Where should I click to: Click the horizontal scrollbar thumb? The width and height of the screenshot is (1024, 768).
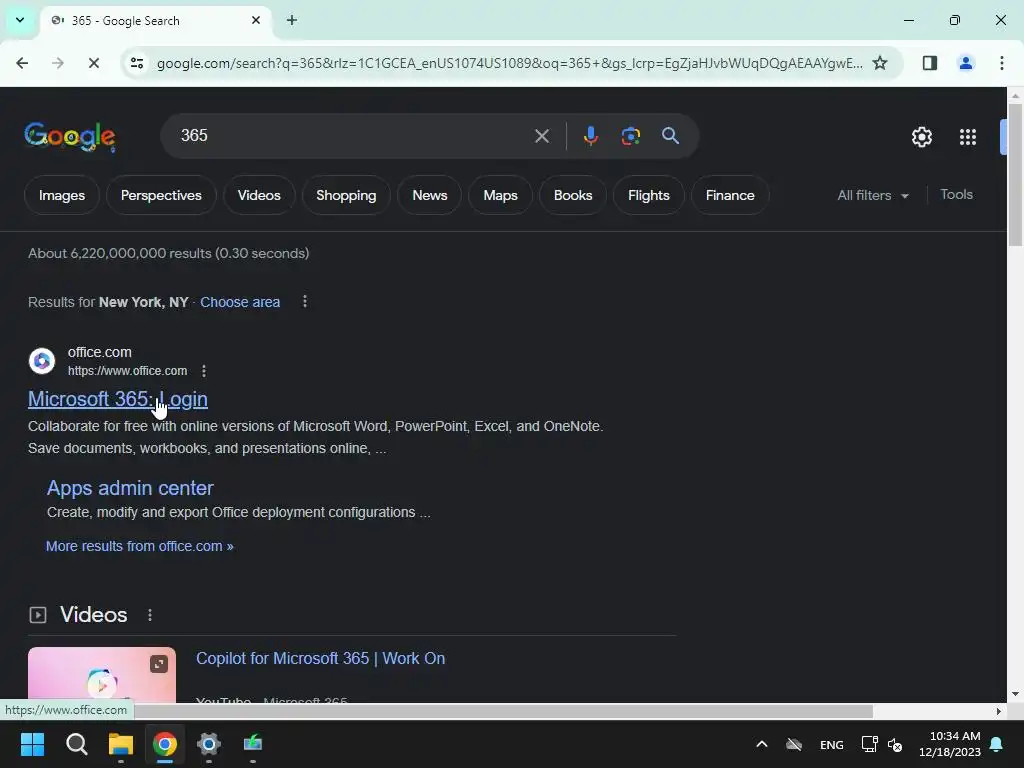point(503,711)
